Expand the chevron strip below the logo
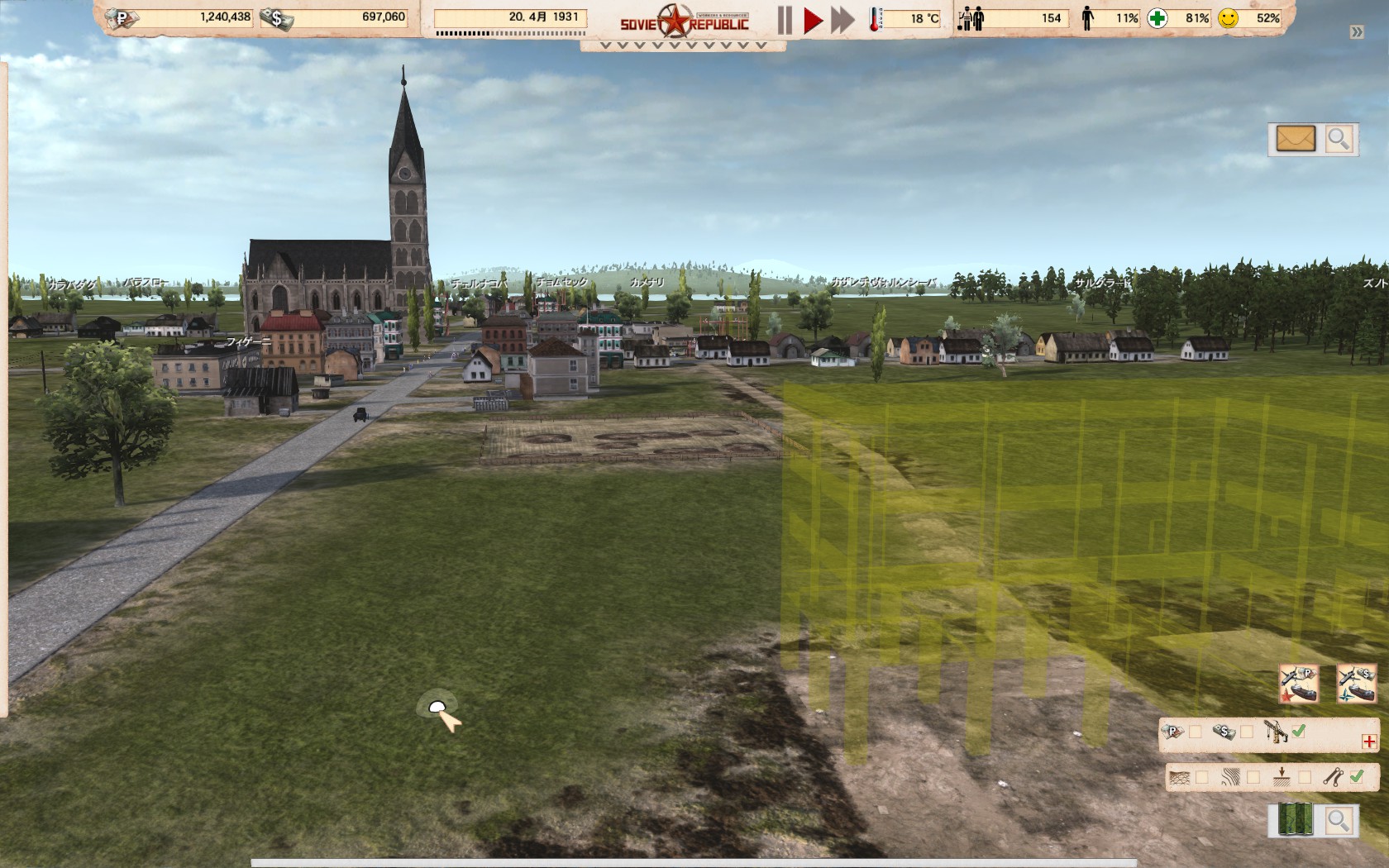The height and width of the screenshot is (868, 1389). coord(682,46)
